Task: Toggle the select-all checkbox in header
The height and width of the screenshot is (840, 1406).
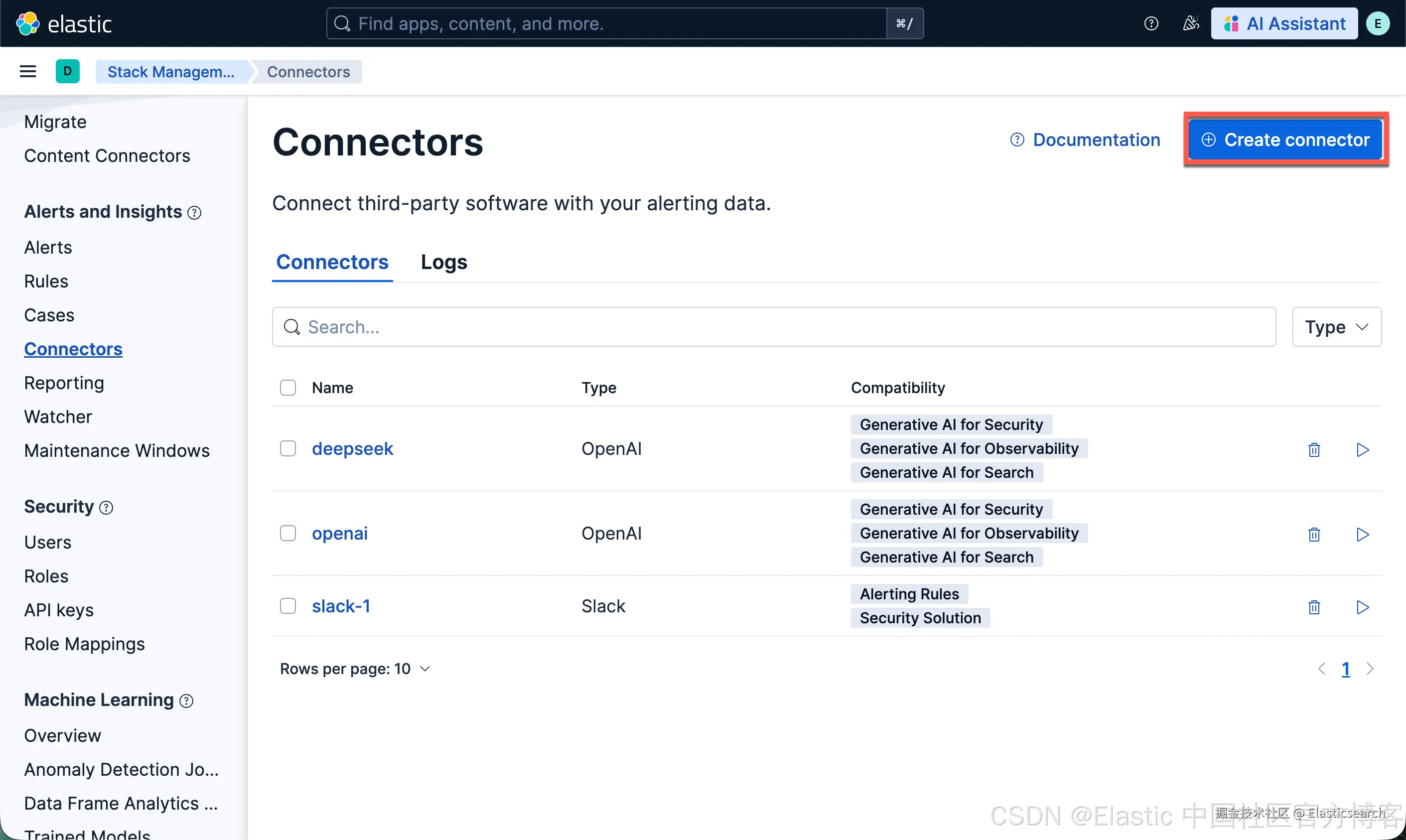Action: (287, 388)
